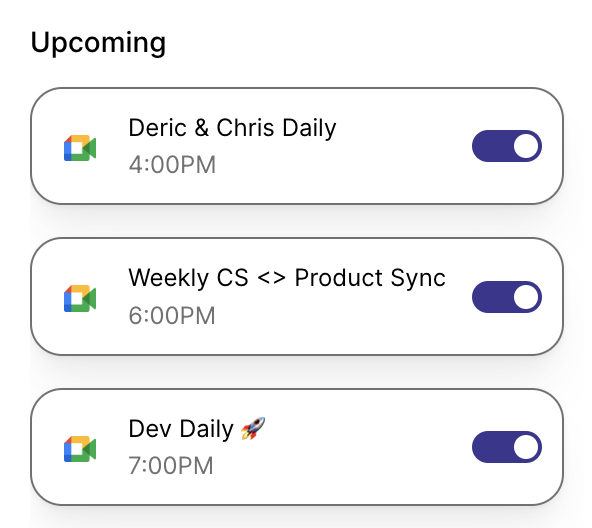Open the Deric & Chris Daily meeting title
Image resolution: width=592 pixels, height=528 pixels.
pos(232,128)
